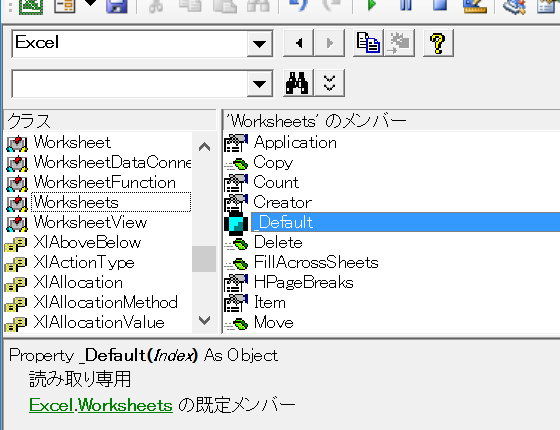
Task: Open help with the yellow question mark
Action: coord(438,43)
